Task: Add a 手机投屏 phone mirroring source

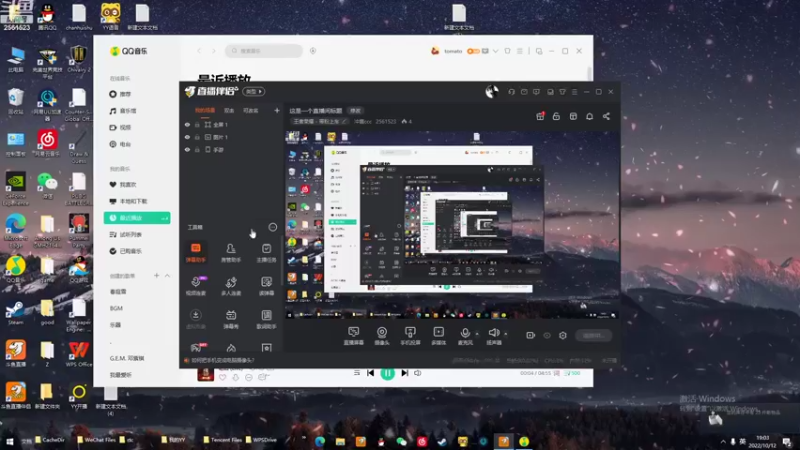Action: point(410,336)
